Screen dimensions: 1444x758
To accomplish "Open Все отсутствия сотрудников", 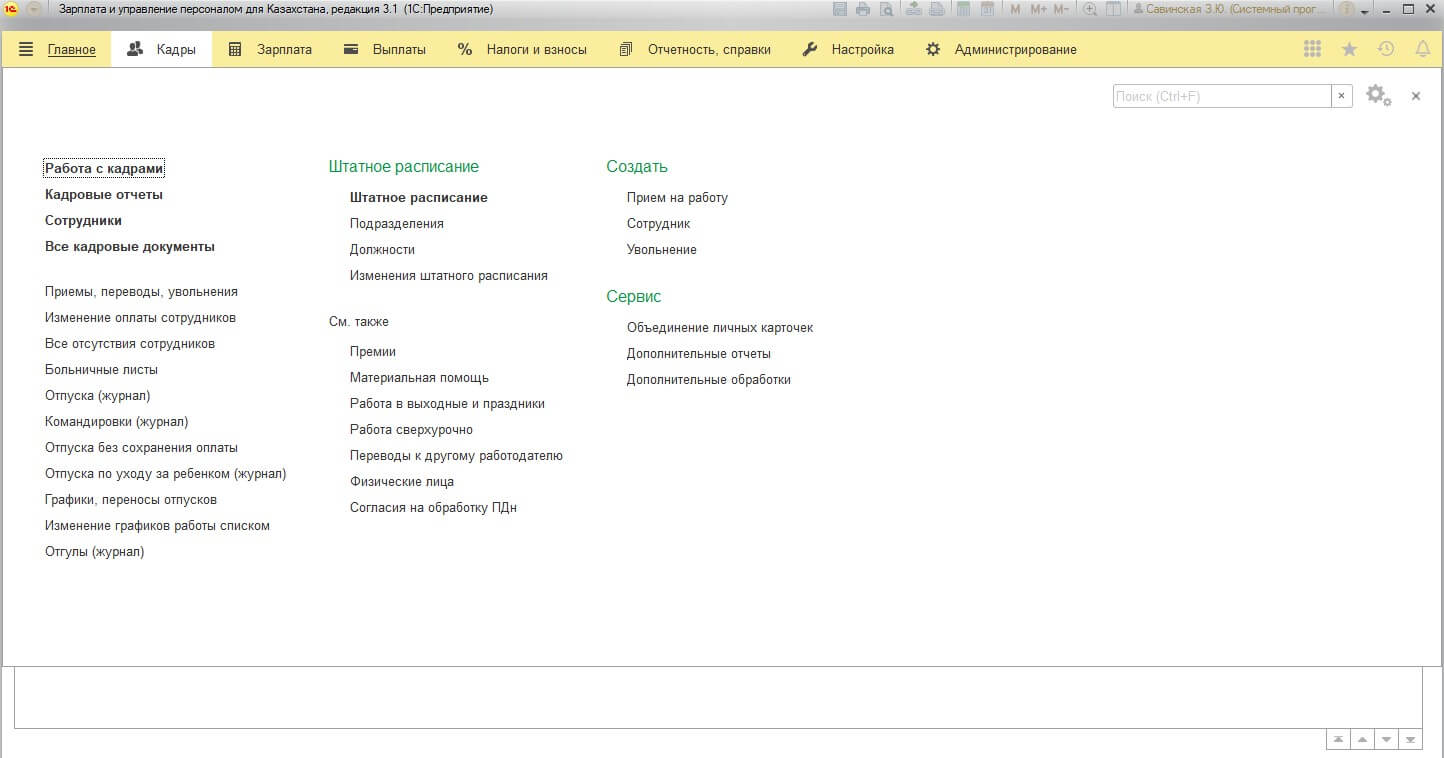I will click(130, 344).
